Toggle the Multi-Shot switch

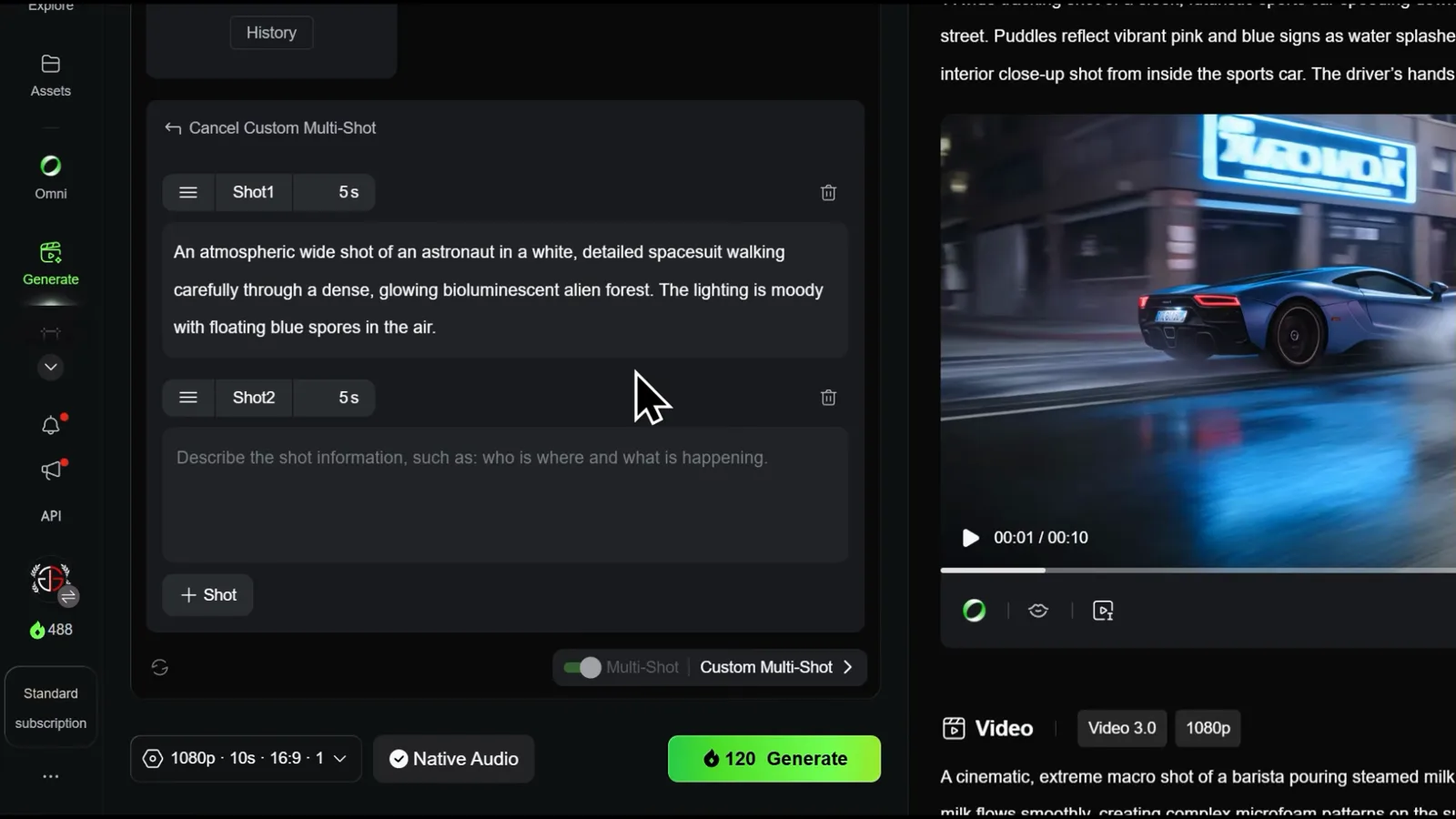[x=582, y=667]
